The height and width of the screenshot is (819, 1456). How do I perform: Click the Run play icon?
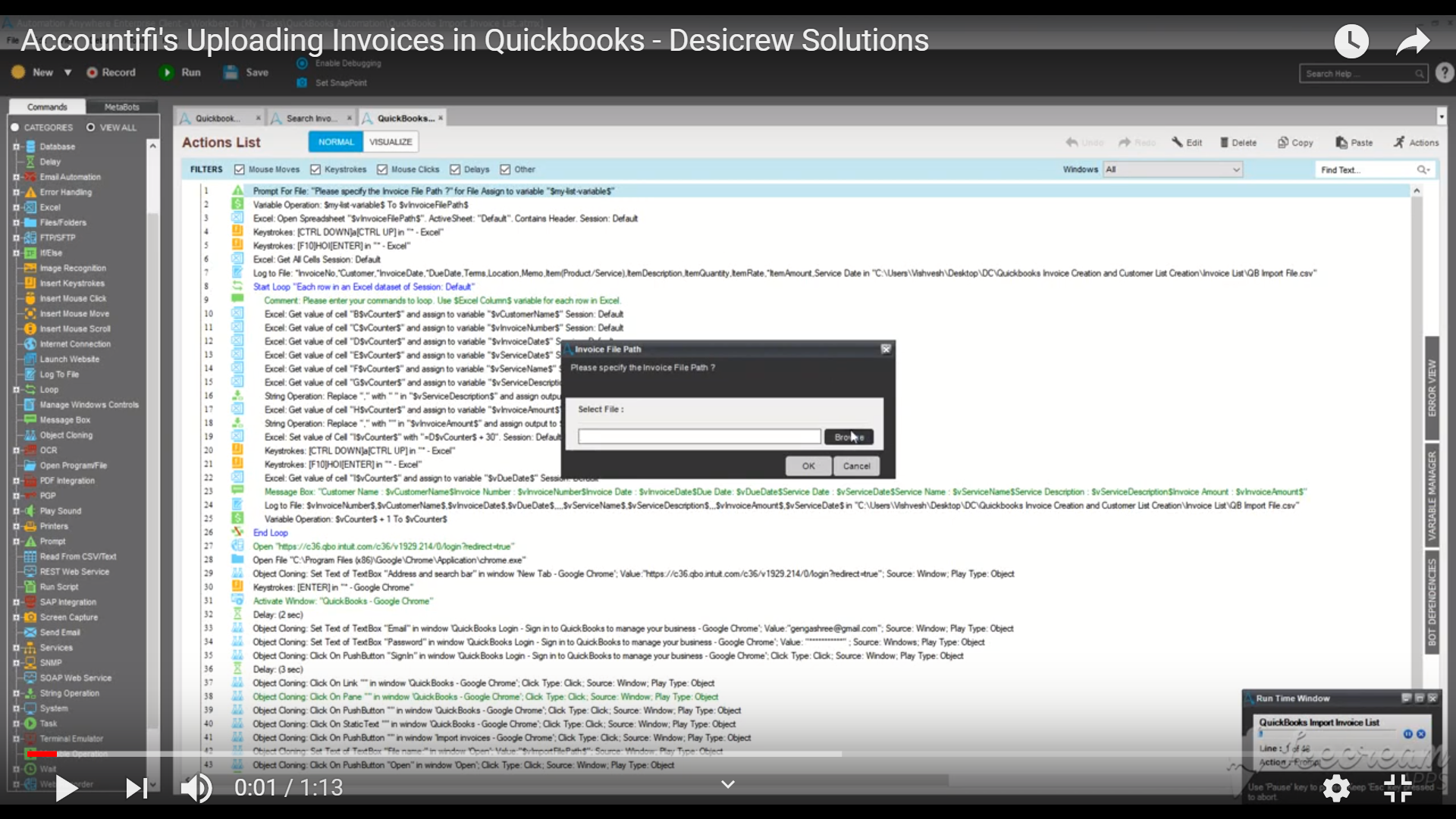click(166, 73)
